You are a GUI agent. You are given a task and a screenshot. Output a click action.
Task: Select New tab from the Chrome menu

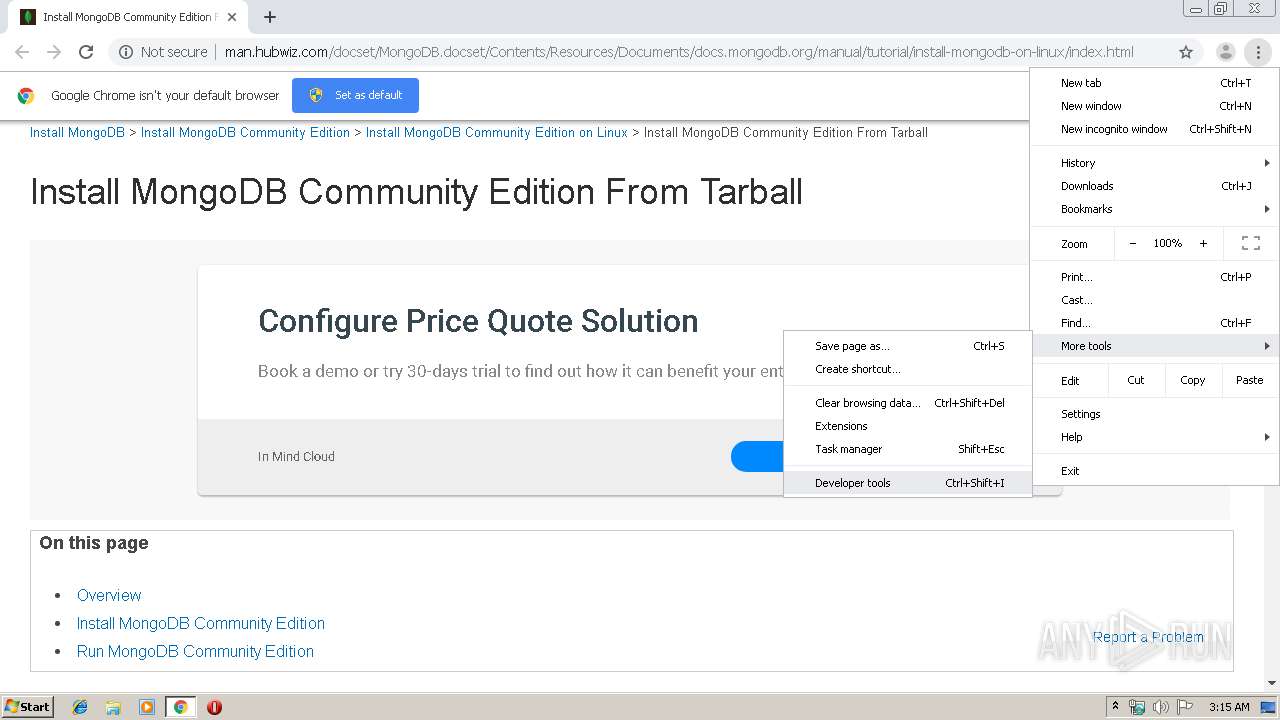click(x=1155, y=83)
